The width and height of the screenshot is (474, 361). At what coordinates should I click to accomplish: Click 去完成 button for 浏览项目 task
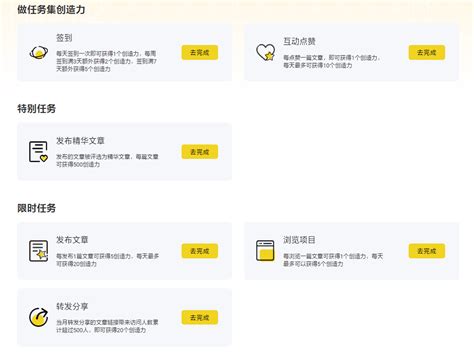tap(427, 251)
